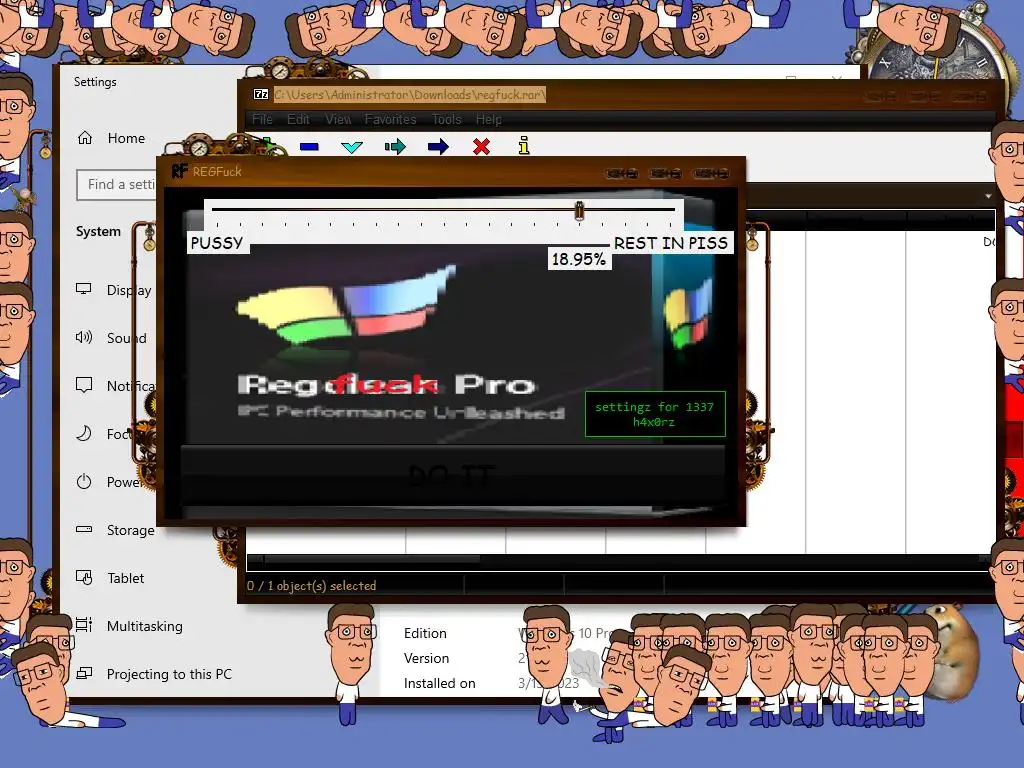This screenshot has height=768, width=1024.
Task: Open the Edit menu in 7-Zip
Action: coord(298,120)
